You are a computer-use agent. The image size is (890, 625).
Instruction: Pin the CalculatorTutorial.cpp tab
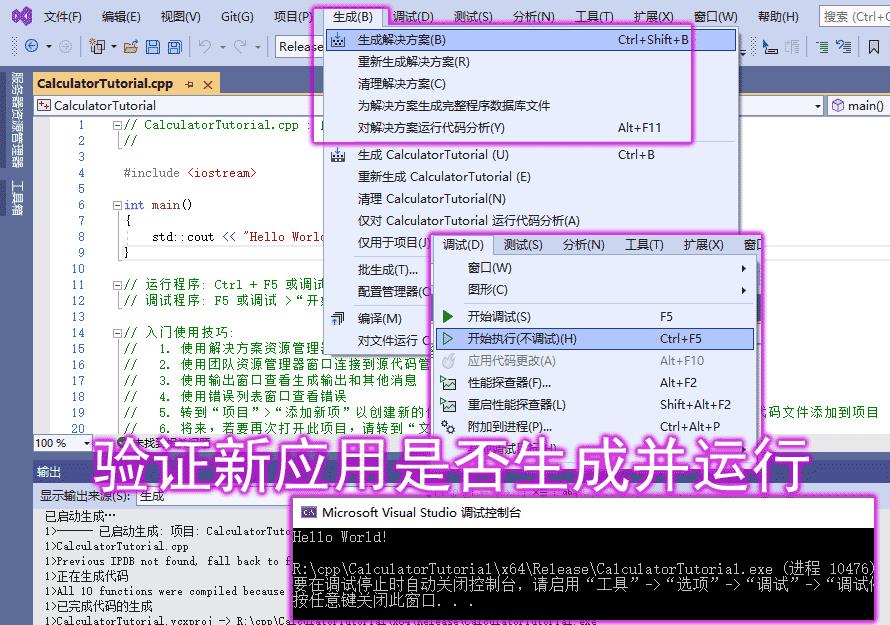point(190,84)
